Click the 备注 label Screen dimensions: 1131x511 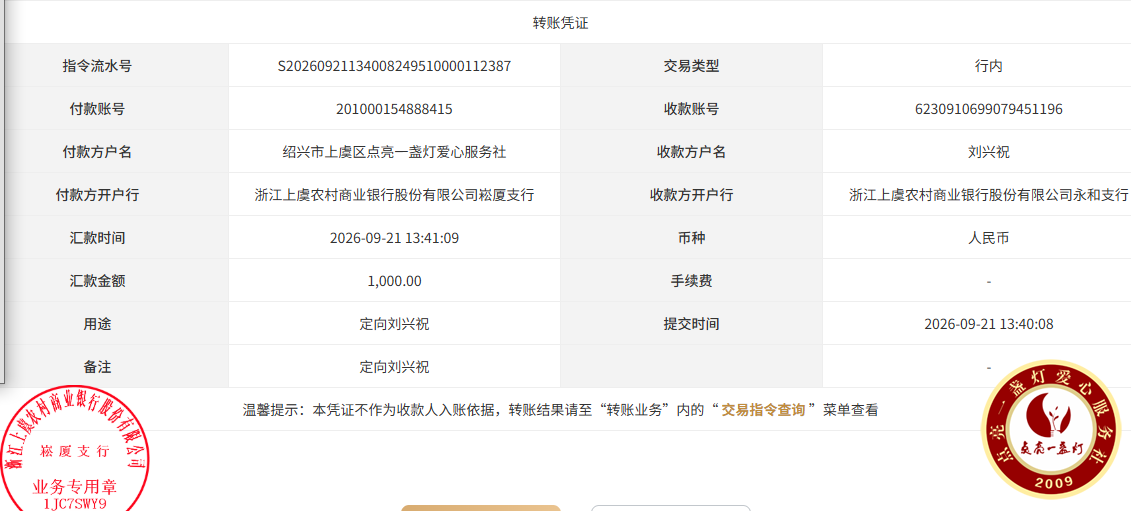coord(97,367)
